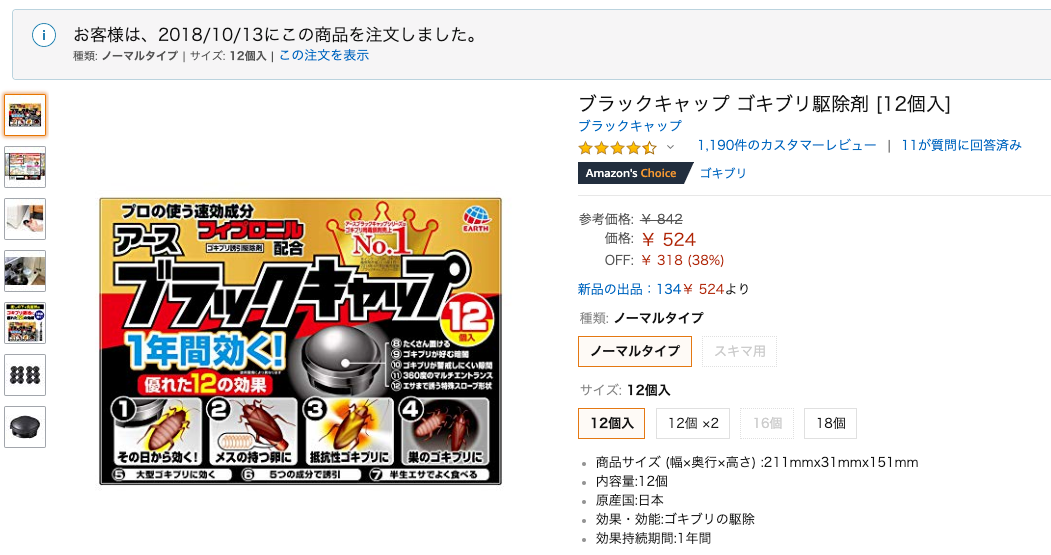Open the 1,190件のカスタマーレビュー link
The width and height of the screenshot is (1051, 555).
[x=787, y=145]
